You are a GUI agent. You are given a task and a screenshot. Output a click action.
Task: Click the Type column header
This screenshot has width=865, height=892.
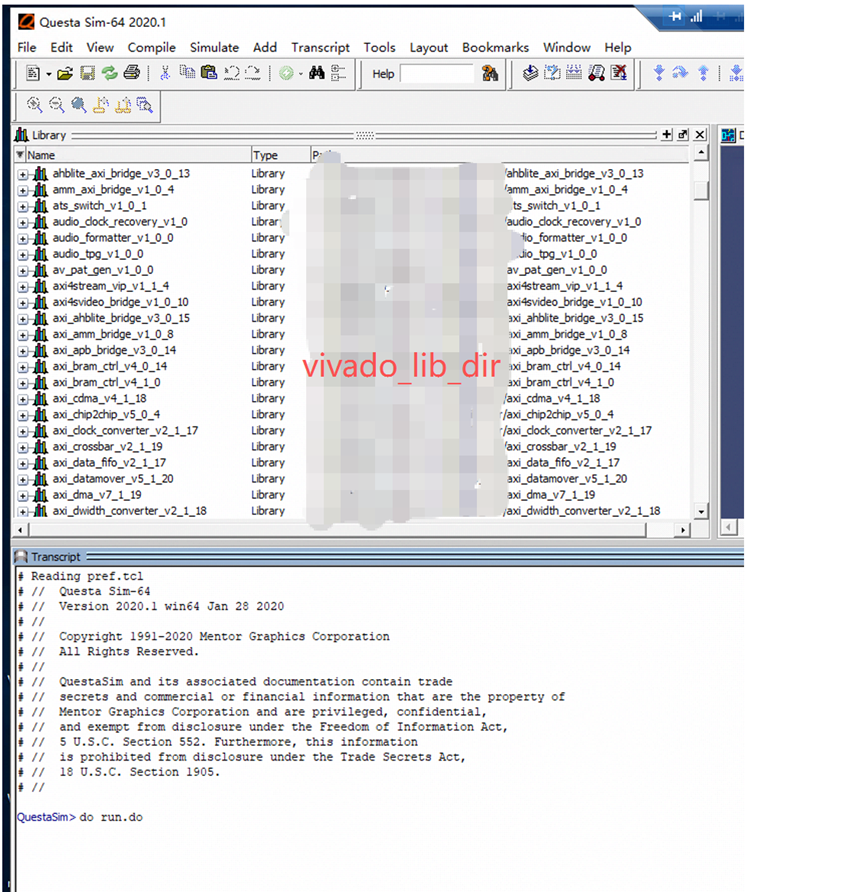pos(280,155)
